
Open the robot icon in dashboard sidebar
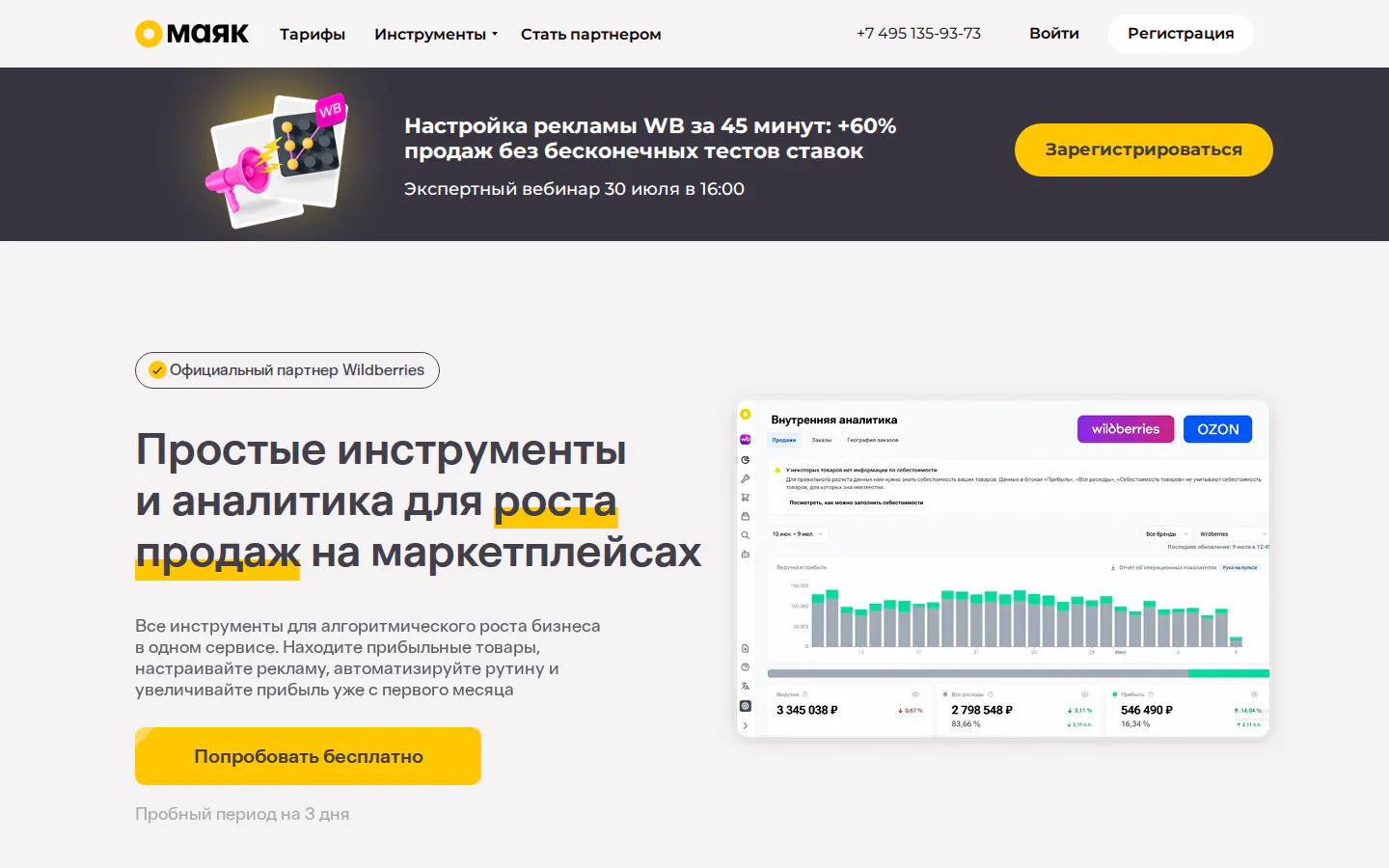[745, 555]
